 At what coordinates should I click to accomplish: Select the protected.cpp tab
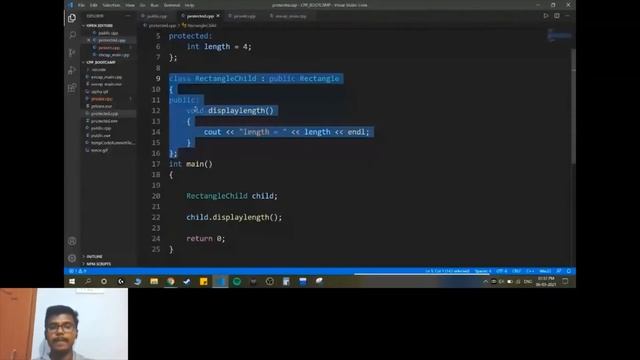[200, 16]
